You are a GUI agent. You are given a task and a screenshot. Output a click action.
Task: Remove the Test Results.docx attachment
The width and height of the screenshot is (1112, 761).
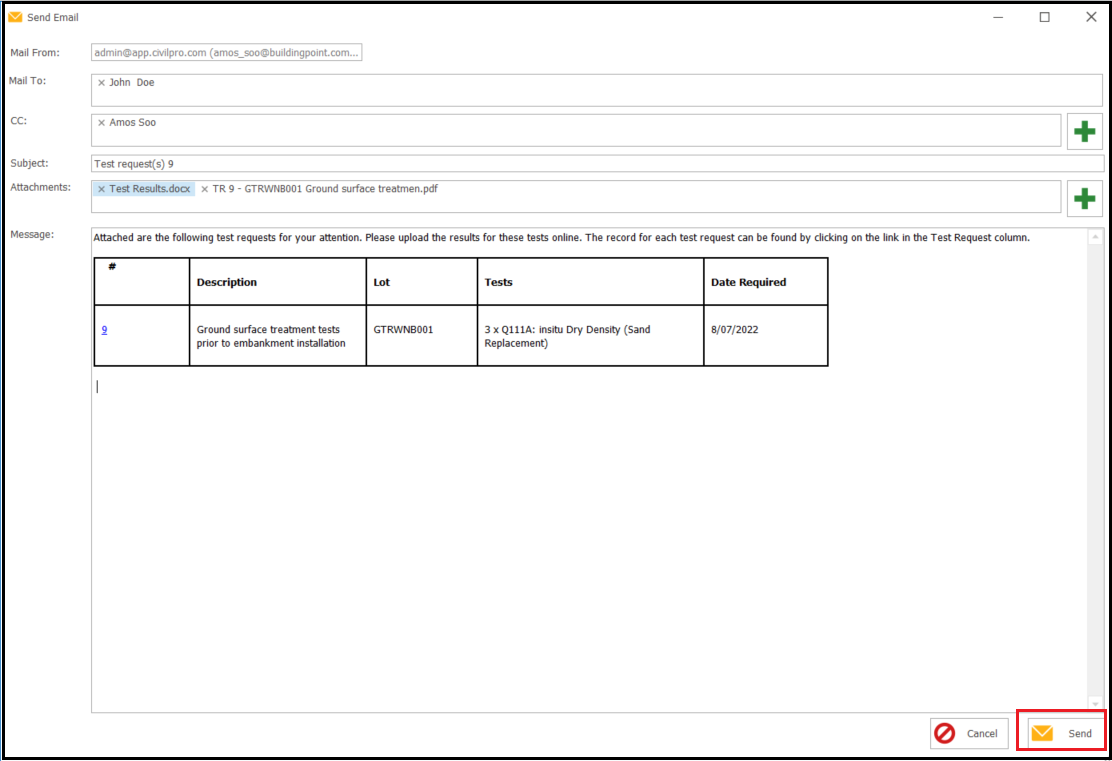click(101, 189)
